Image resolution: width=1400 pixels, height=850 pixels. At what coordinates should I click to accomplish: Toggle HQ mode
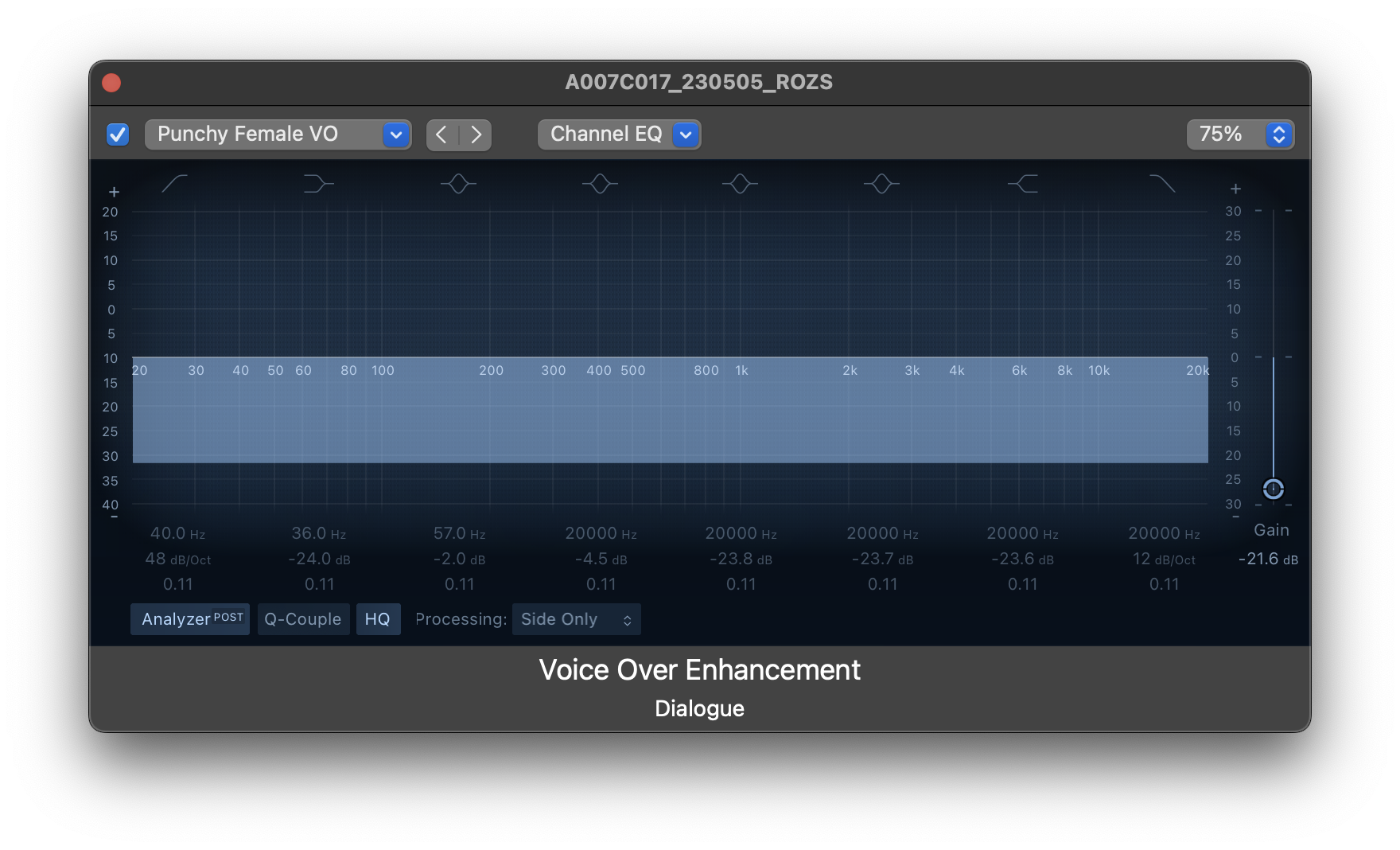tap(378, 619)
